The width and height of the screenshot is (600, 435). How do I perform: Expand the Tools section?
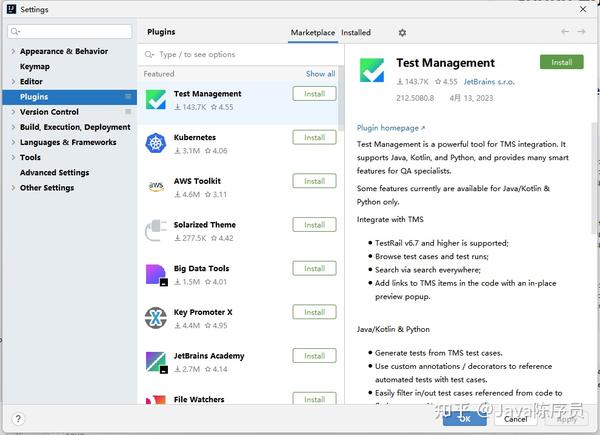(x=13, y=157)
